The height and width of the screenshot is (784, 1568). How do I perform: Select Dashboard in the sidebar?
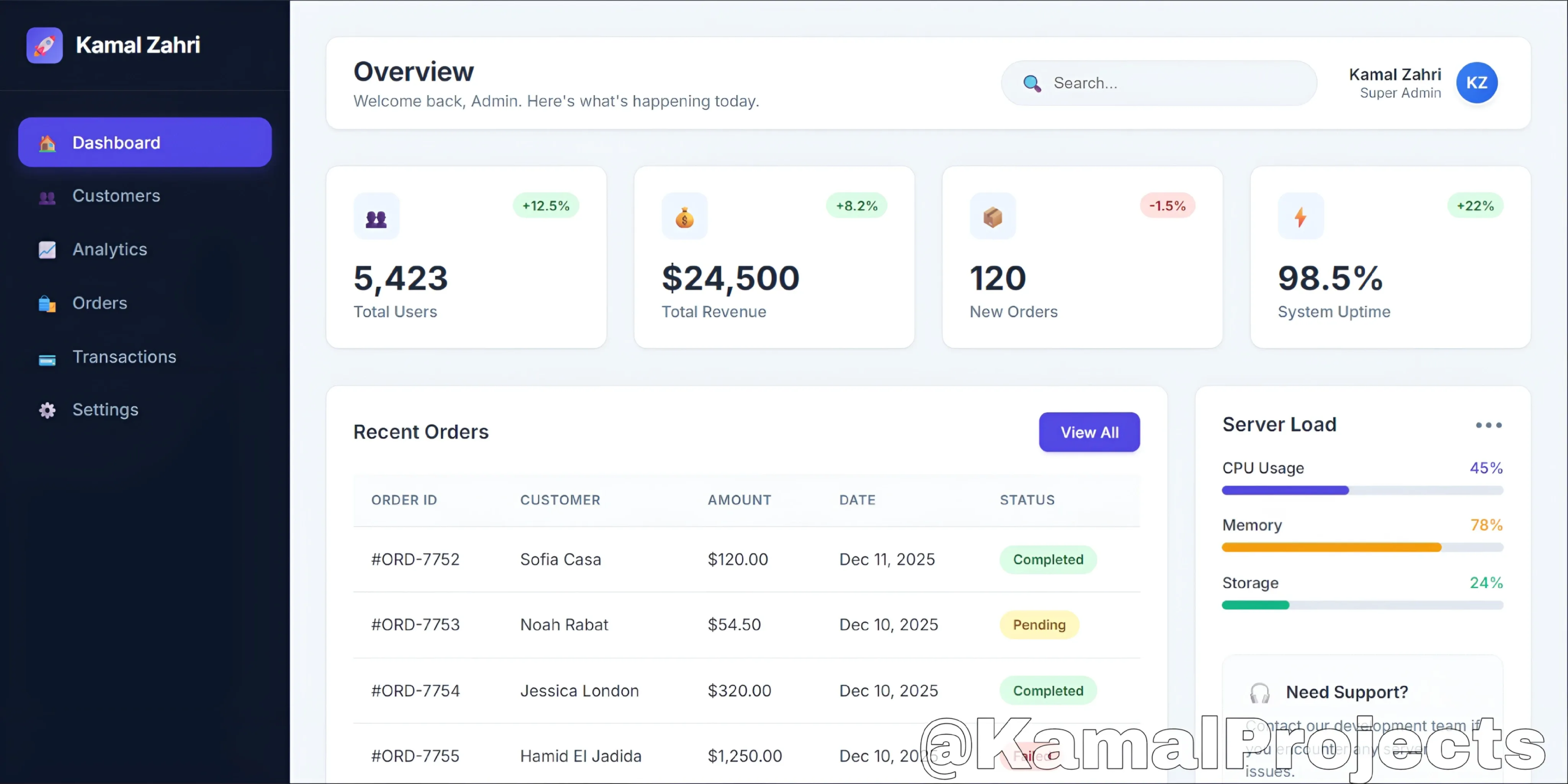pyautogui.click(x=145, y=142)
